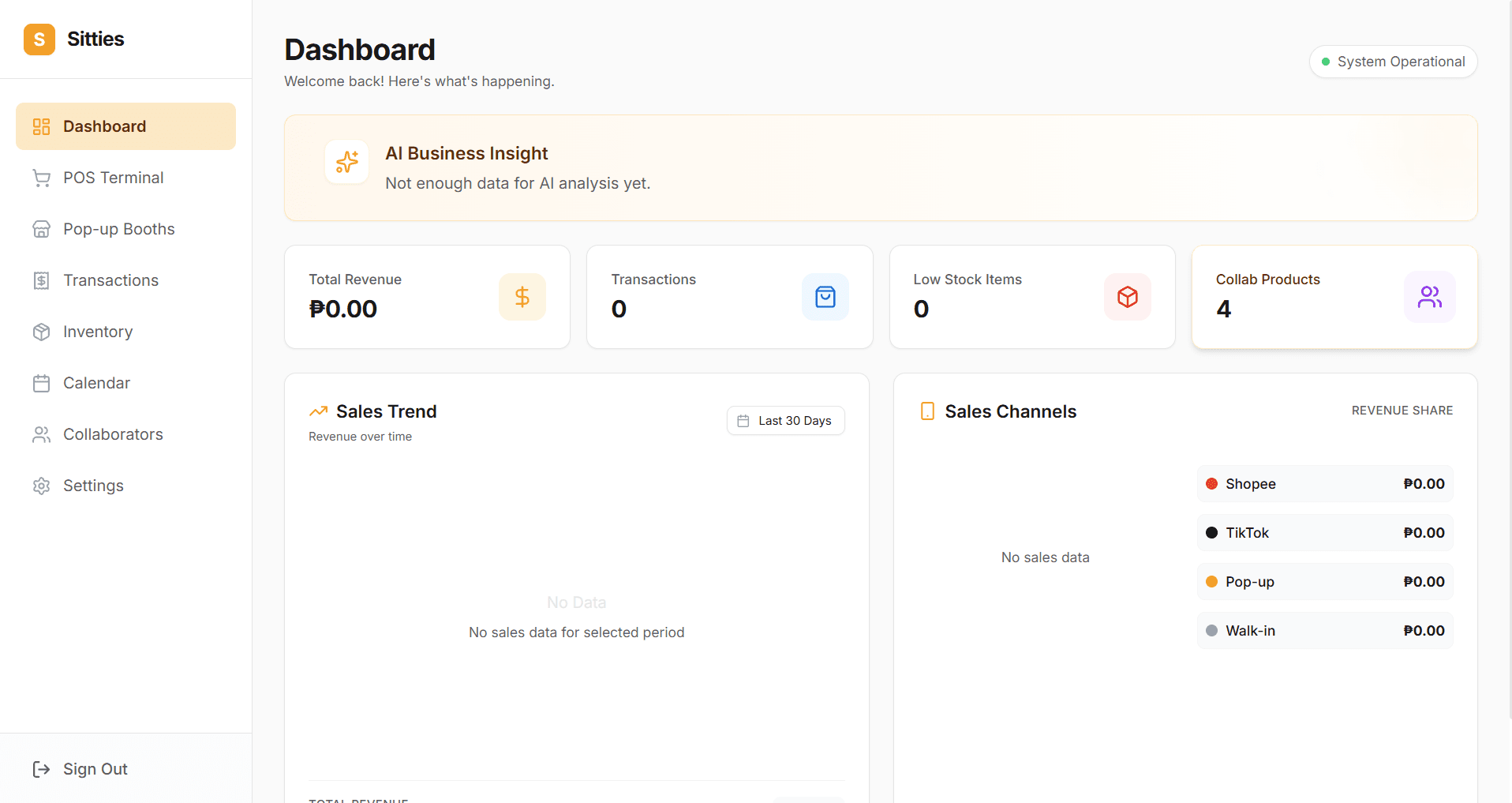Click the Dashboard grid icon in sidebar
This screenshot has width=1512, height=803.
pyautogui.click(x=41, y=126)
